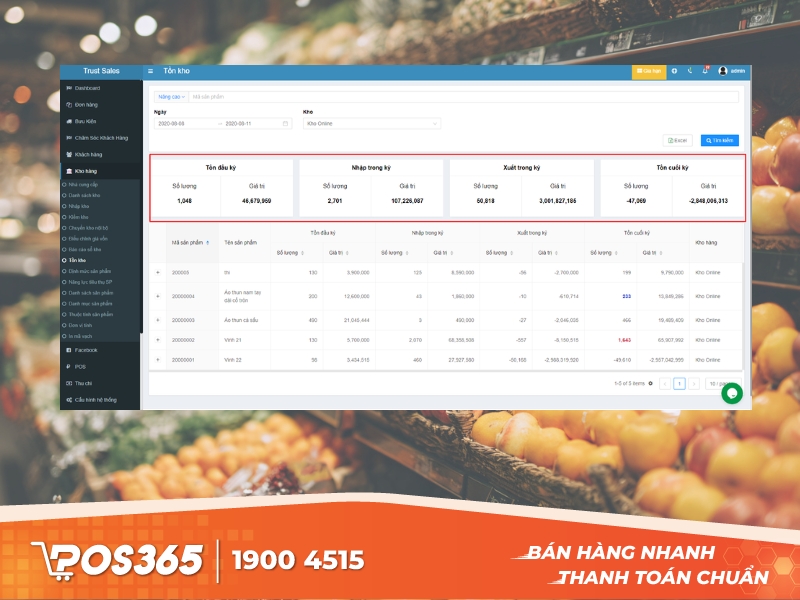Open the notification bell icon
The height and width of the screenshot is (600, 800).
(705, 71)
